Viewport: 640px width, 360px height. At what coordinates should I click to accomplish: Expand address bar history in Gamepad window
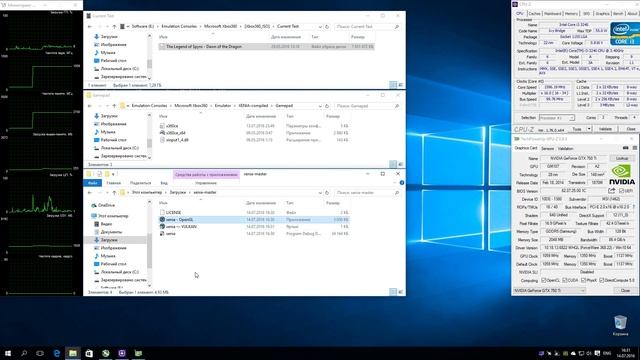[320, 106]
